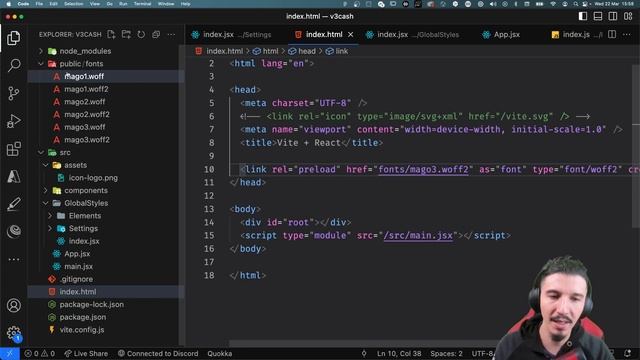Screen dimensions: 640x360
Task: Open the File menu in menu bar
Action: 39,4
